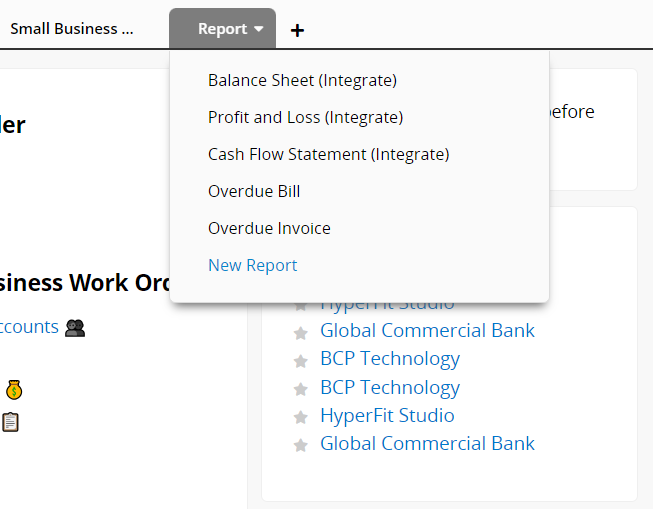Click the plus icon to add a tab
Screen dimensions: 653x509
tap(297, 30)
